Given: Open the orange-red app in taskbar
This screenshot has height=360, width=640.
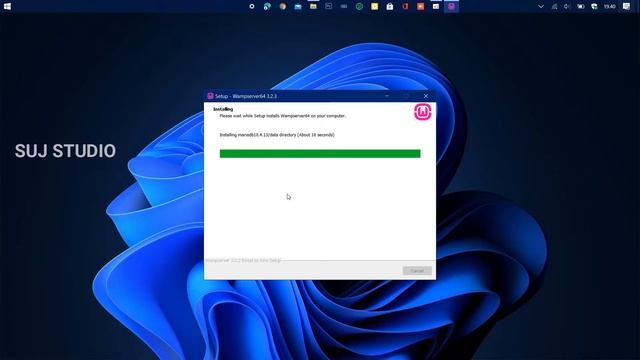Looking at the screenshot, I should click(420, 6).
